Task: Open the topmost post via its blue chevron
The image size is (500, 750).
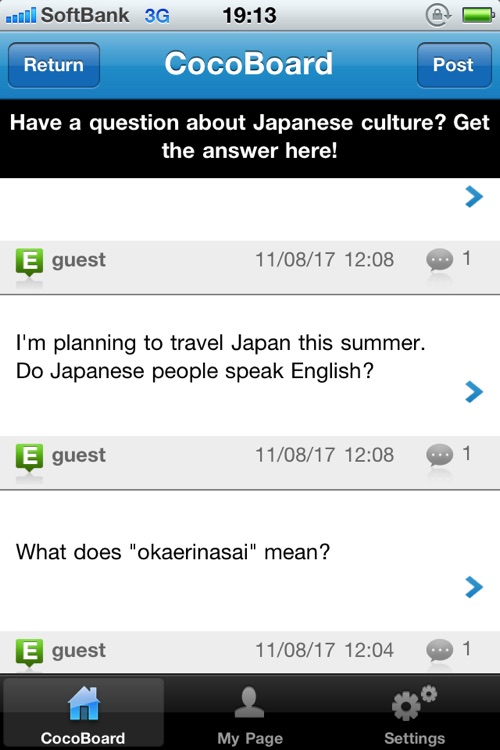Action: pyautogui.click(x=474, y=197)
